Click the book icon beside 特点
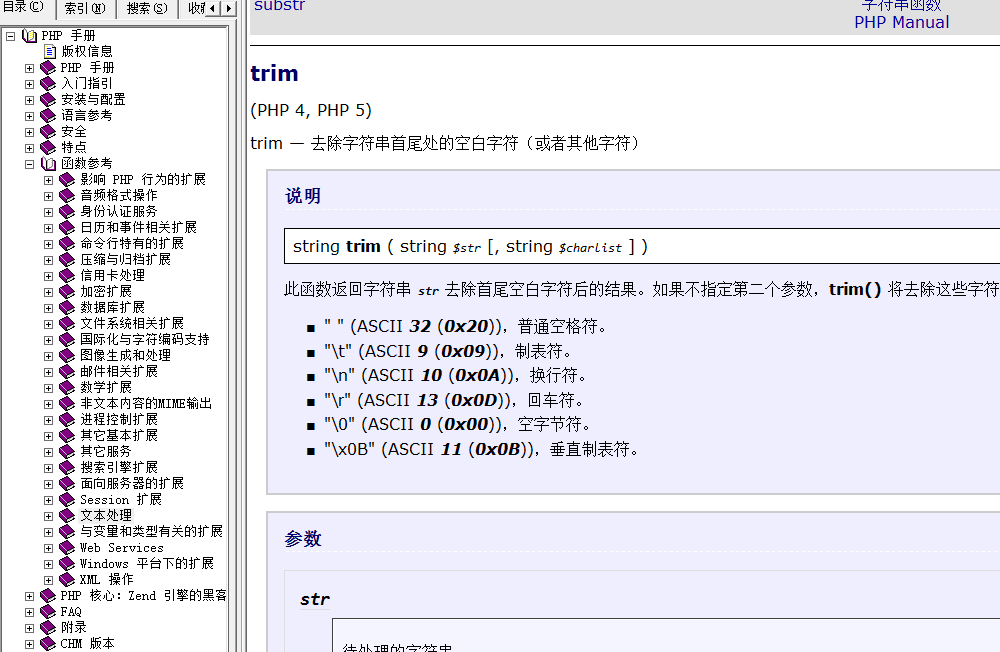This screenshot has height=652, width=1000. click(x=48, y=147)
